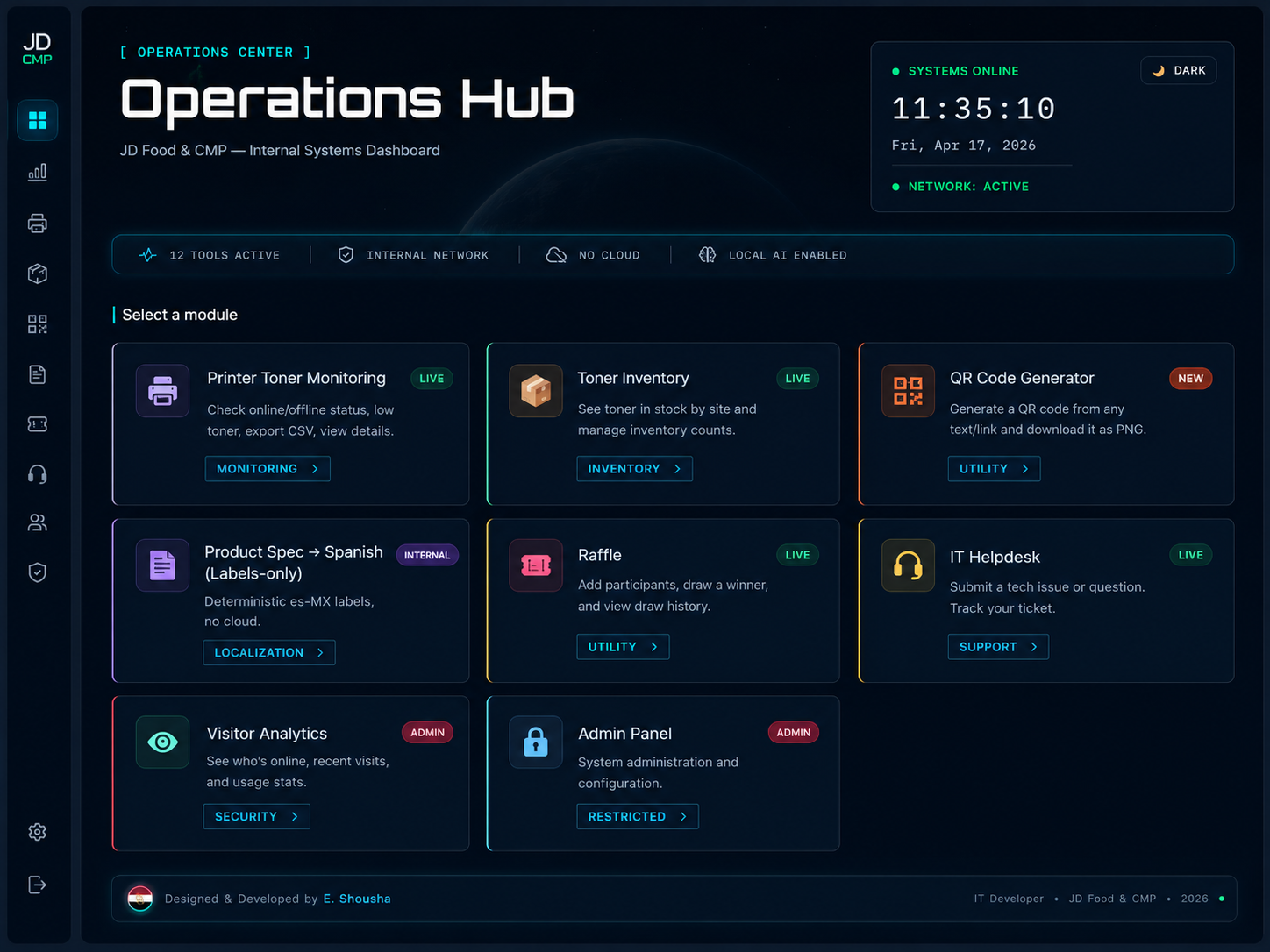
Task: Open the QR code icon in sidebar
Action: tap(37, 324)
